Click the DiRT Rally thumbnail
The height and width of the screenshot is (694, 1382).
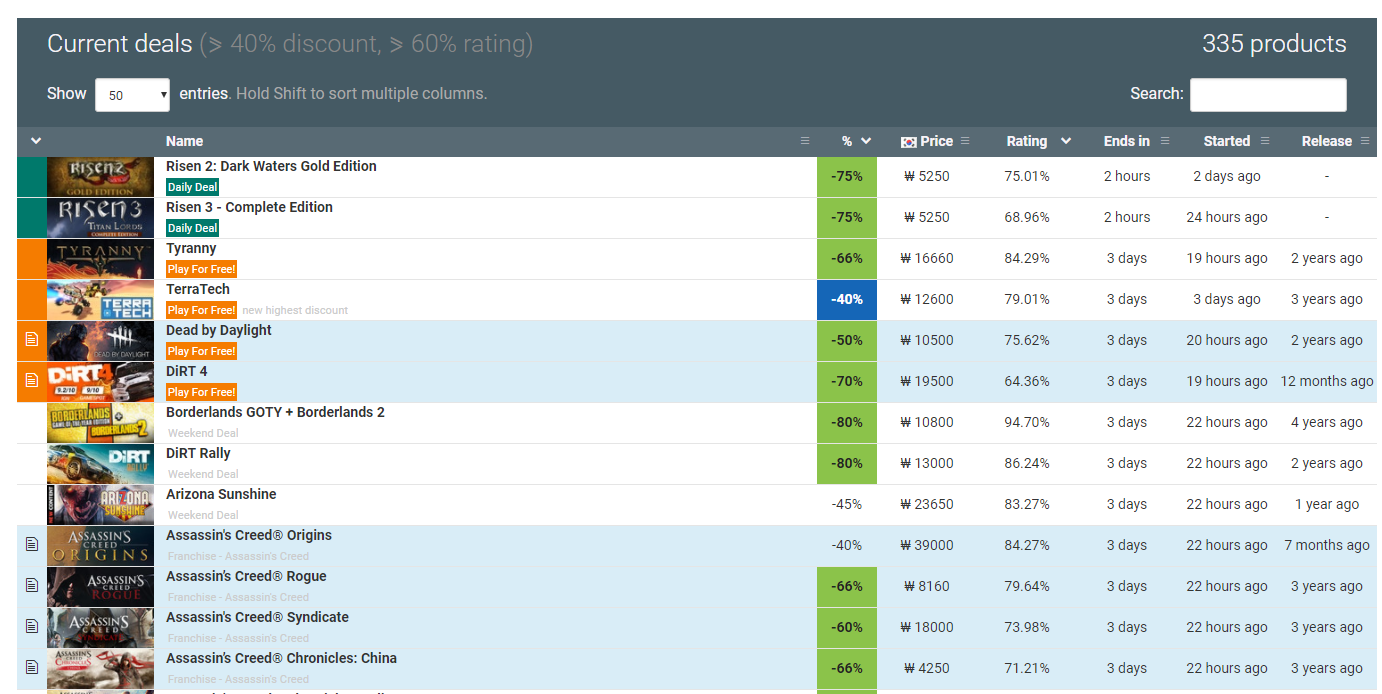[100, 464]
